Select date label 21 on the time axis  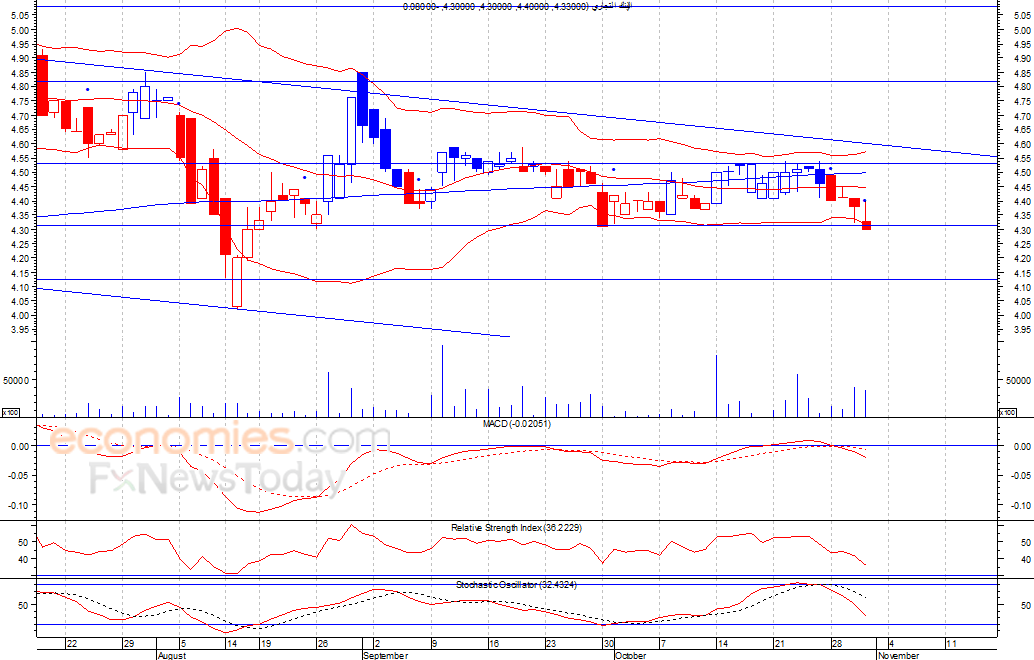coord(779,644)
